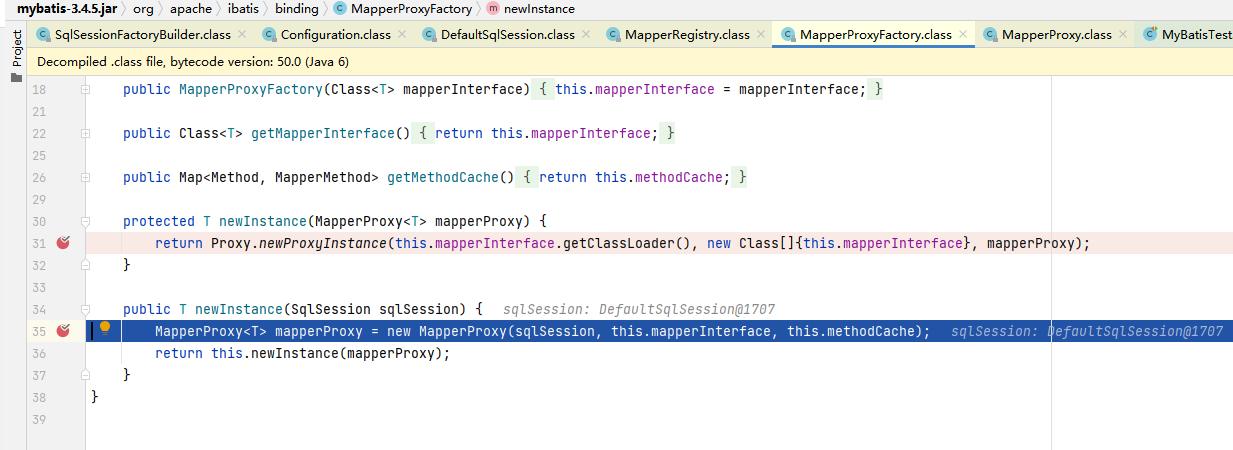
Task: Collapse the newInstance method at line 30
Action: (86, 222)
